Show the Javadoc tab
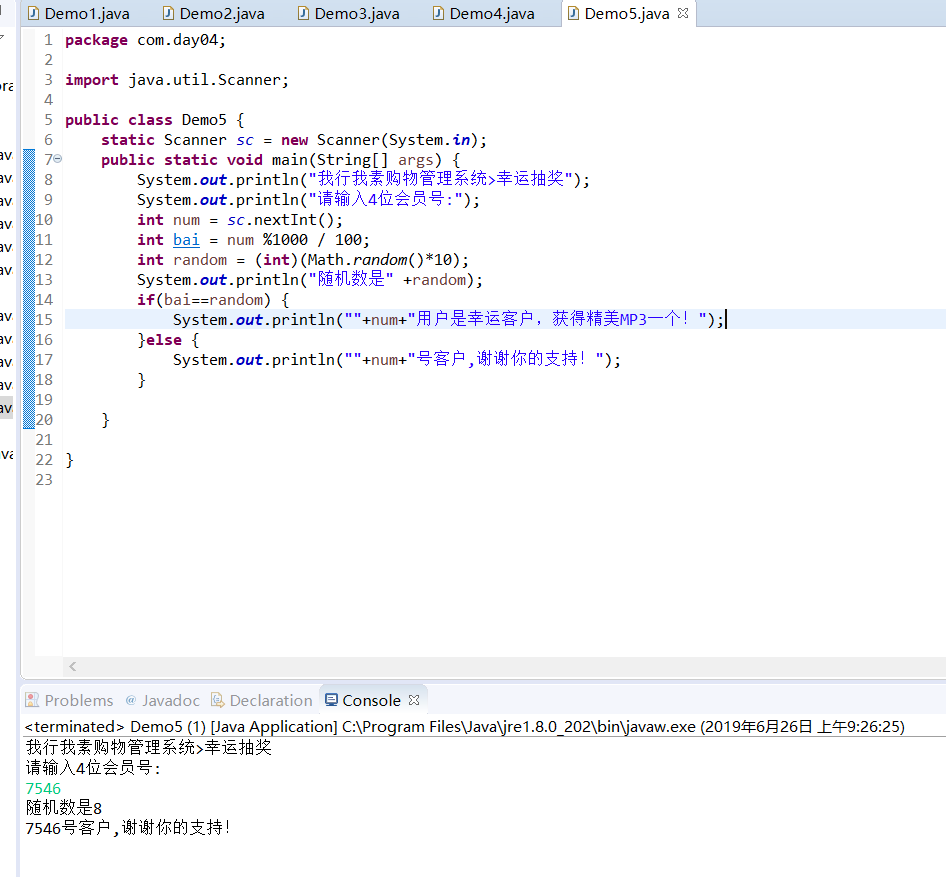 coord(170,700)
